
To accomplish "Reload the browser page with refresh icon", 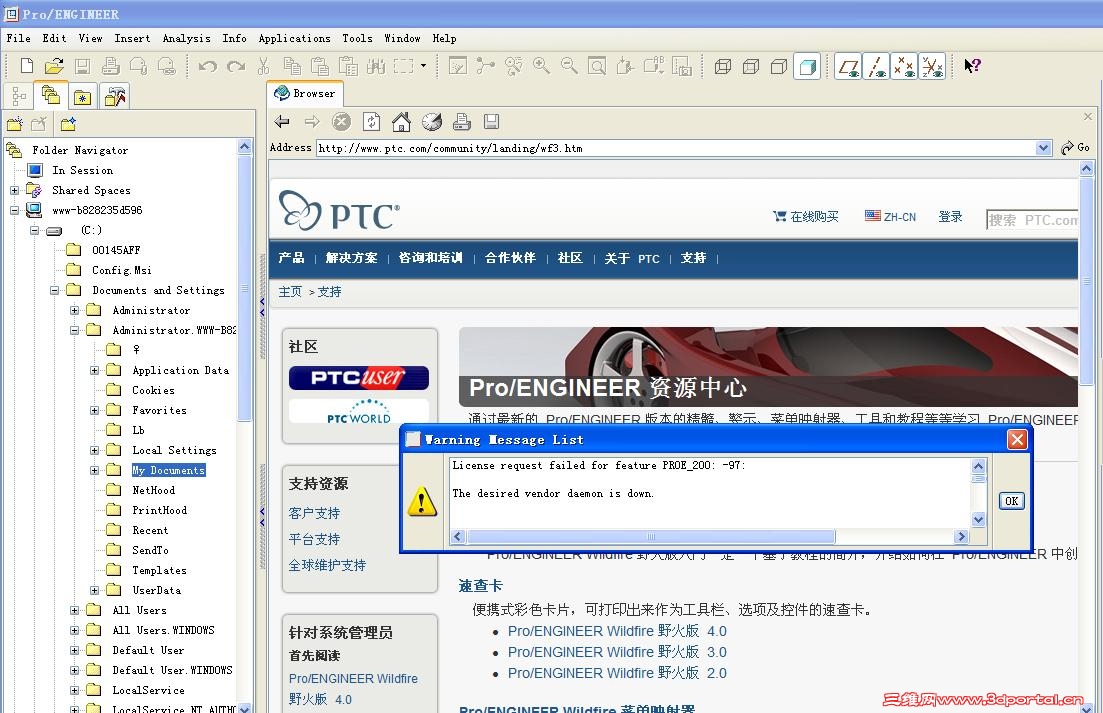I will tap(371, 122).
